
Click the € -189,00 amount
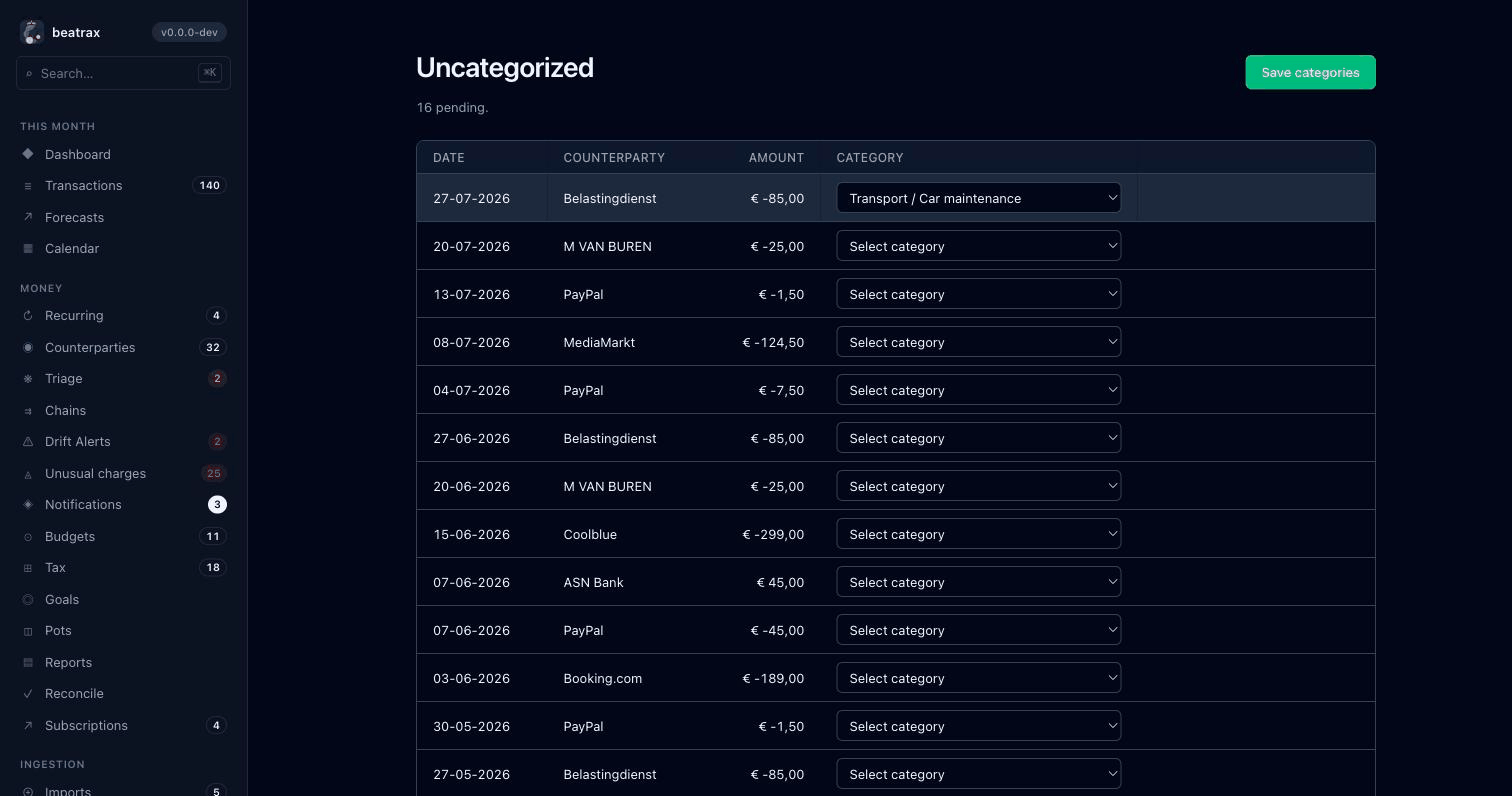[x=773, y=678]
